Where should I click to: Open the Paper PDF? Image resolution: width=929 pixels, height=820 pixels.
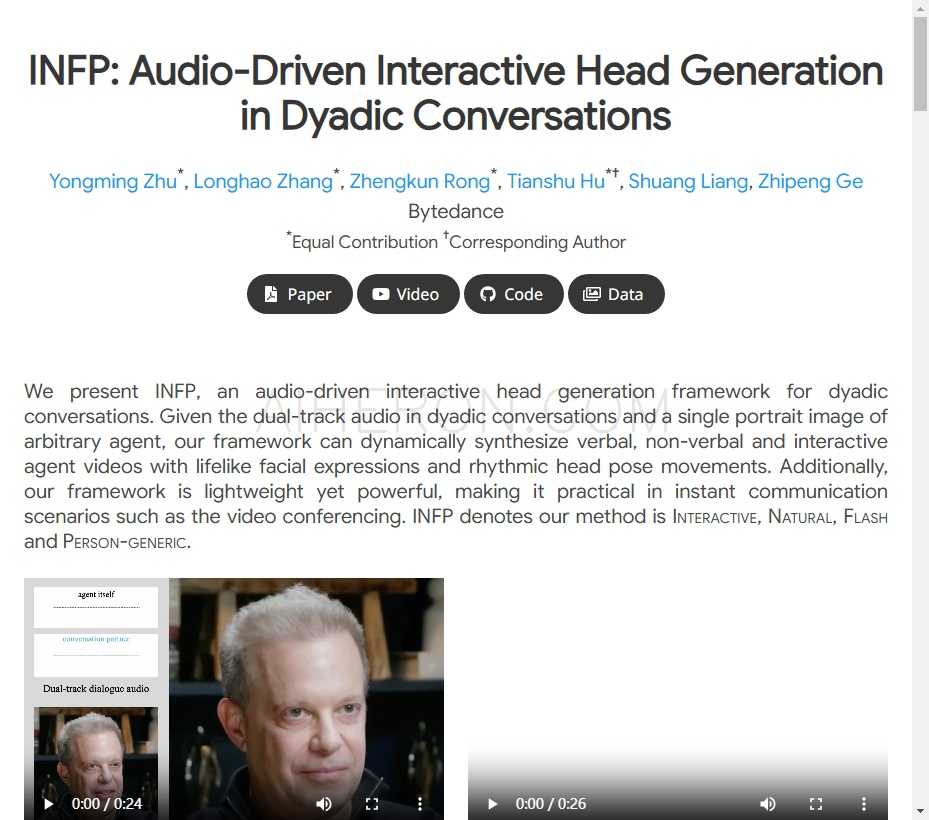[299, 293]
